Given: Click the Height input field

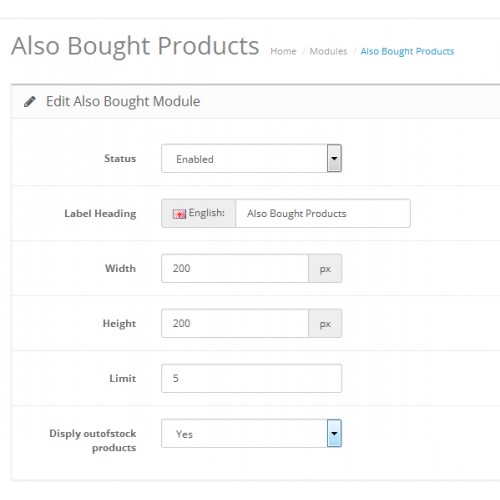Looking at the screenshot, I should [235, 323].
